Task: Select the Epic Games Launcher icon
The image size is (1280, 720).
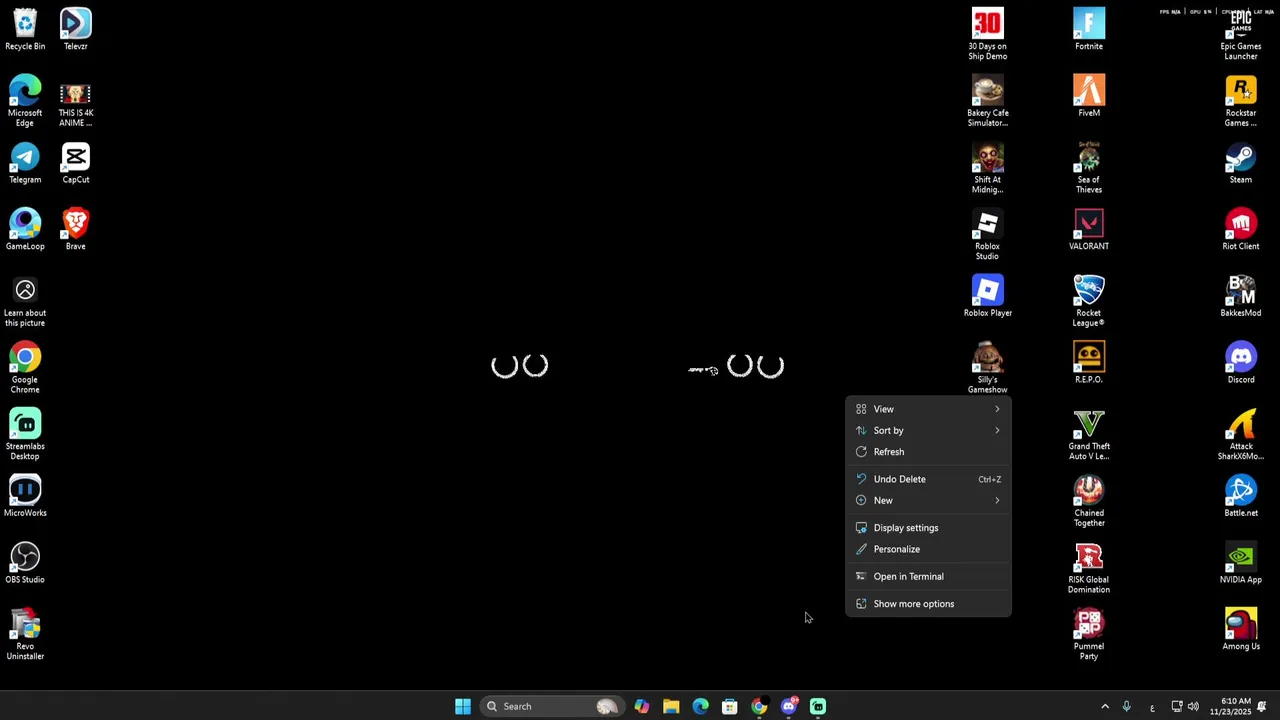Action: (1241, 34)
